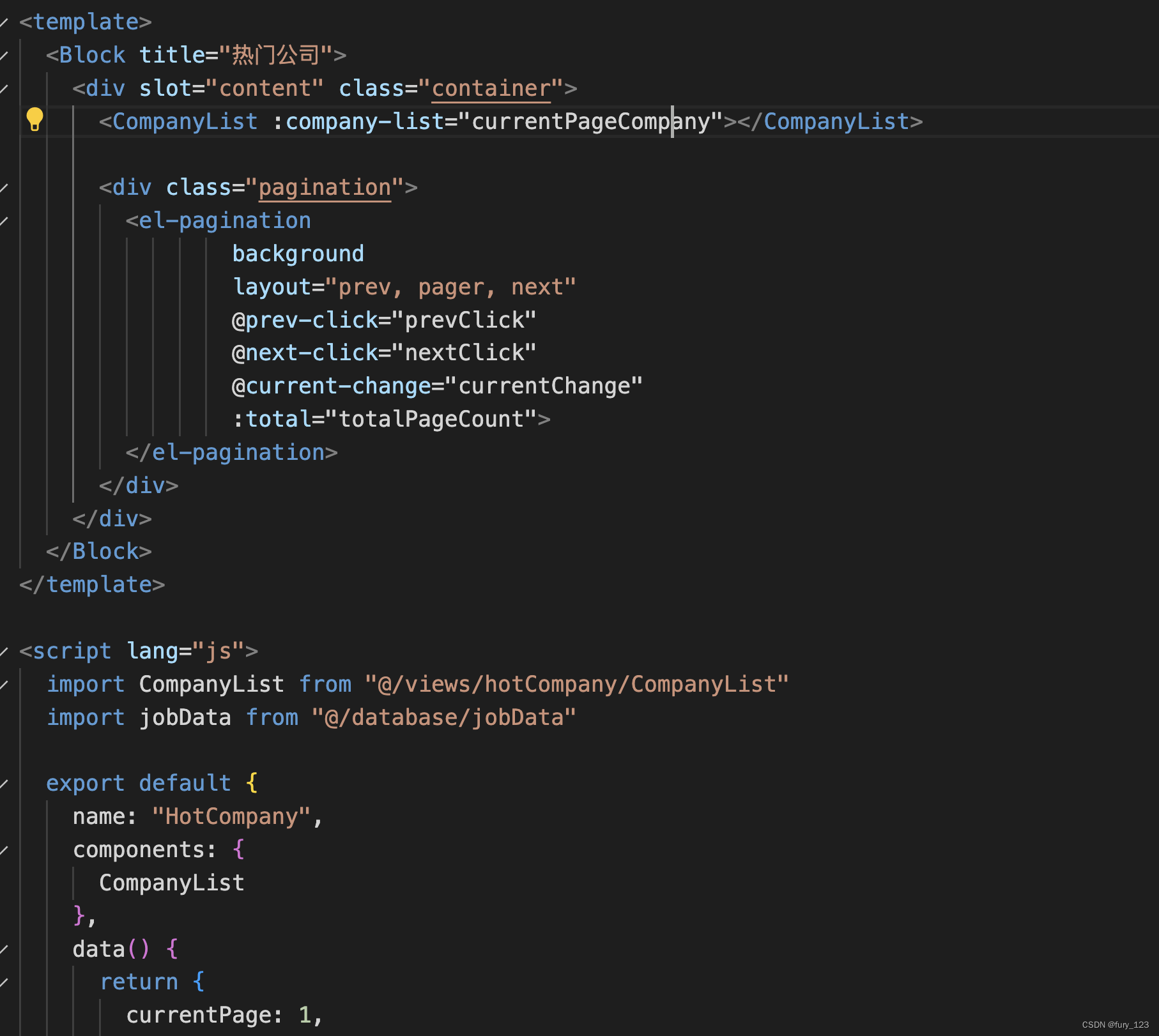Image resolution: width=1159 pixels, height=1036 pixels.
Task: Click the "prevClick" handler value
Action: pyautogui.click(x=464, y=320)
